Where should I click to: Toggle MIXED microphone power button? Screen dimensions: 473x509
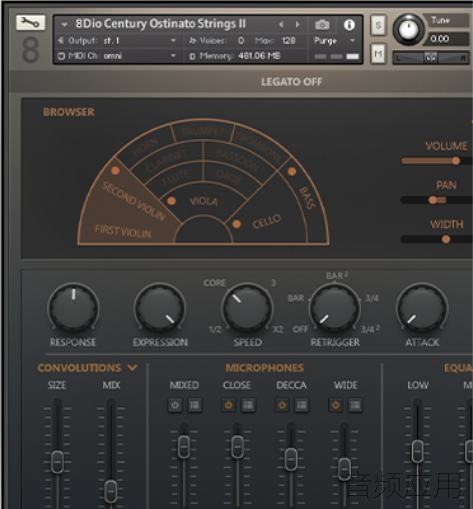(x=175, y=405)
